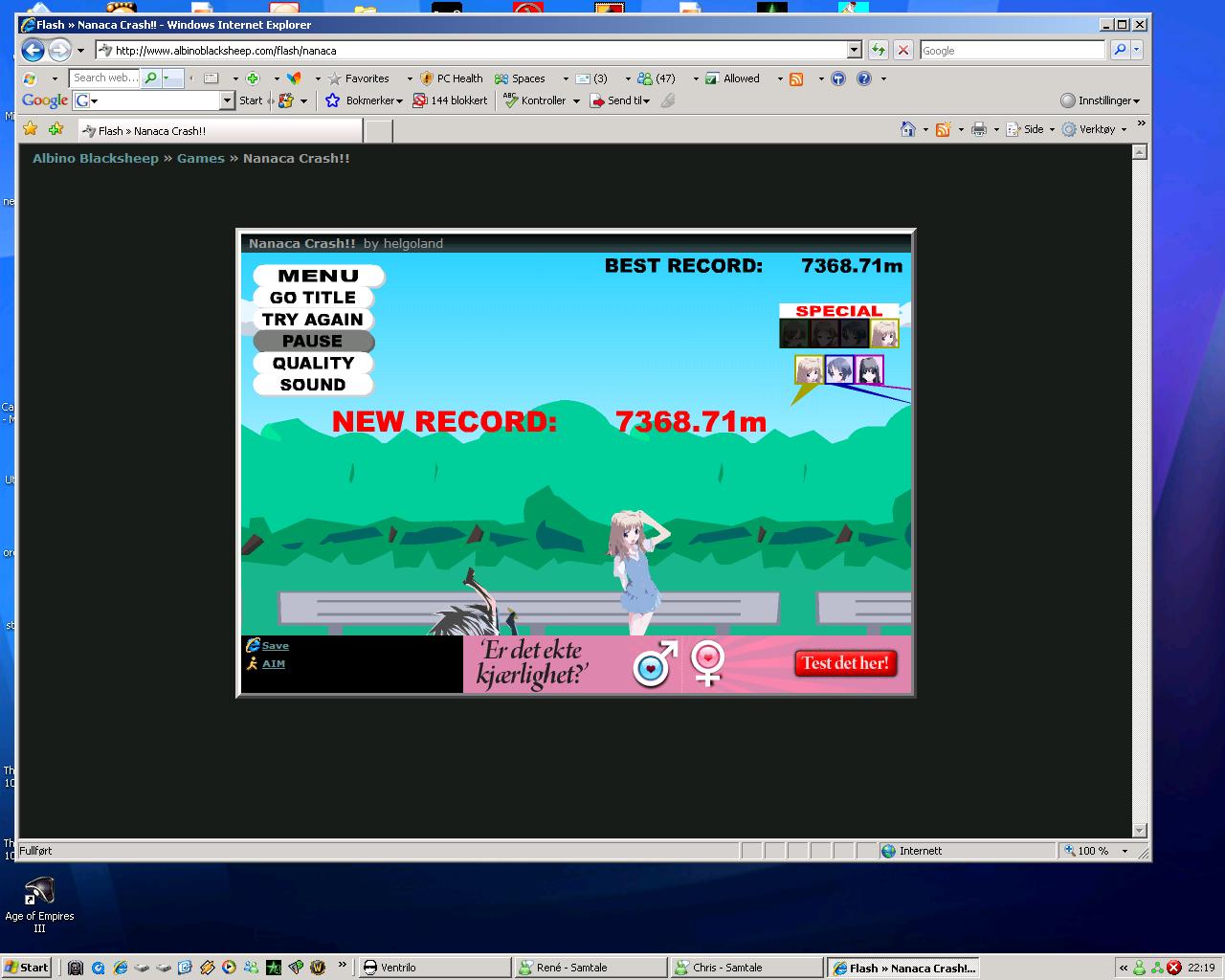This screenshot has width=1225, height=980.
Task: Click the TRY AGAIN button
Action: pyautogui.click(x=312, y=320)
